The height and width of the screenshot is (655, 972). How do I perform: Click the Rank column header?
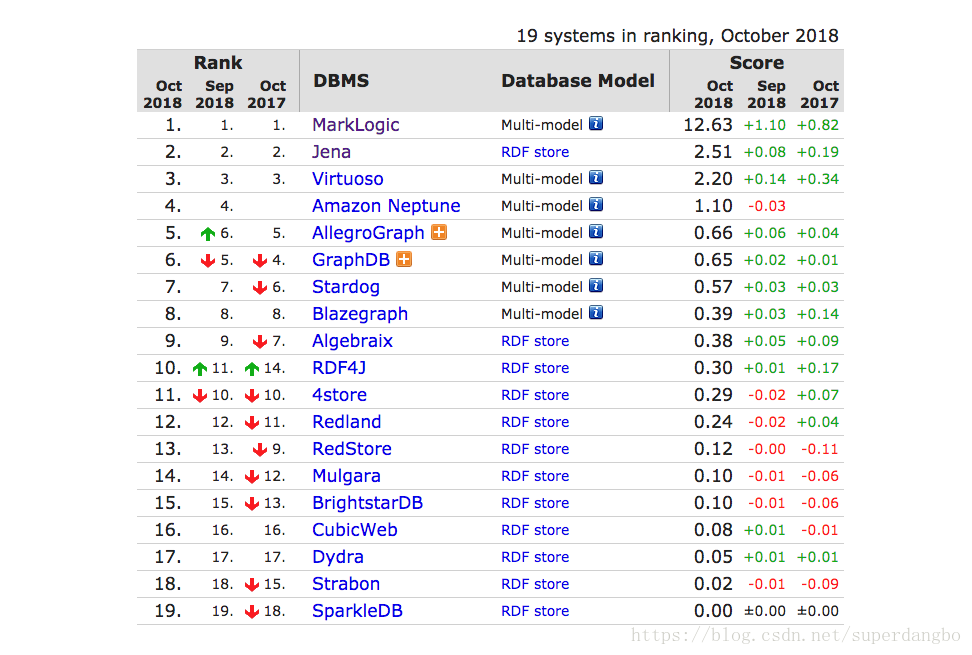point(218,63)
